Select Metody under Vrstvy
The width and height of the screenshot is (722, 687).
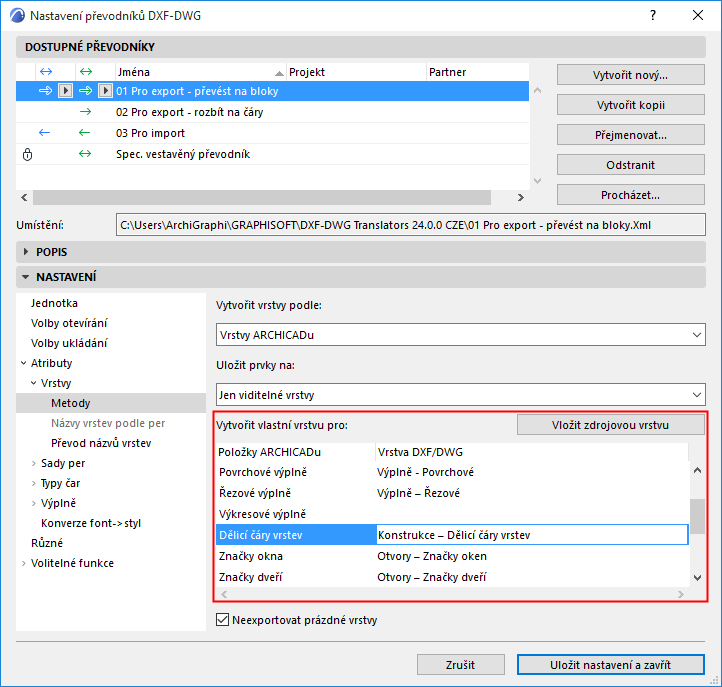[x=111, y=403]
